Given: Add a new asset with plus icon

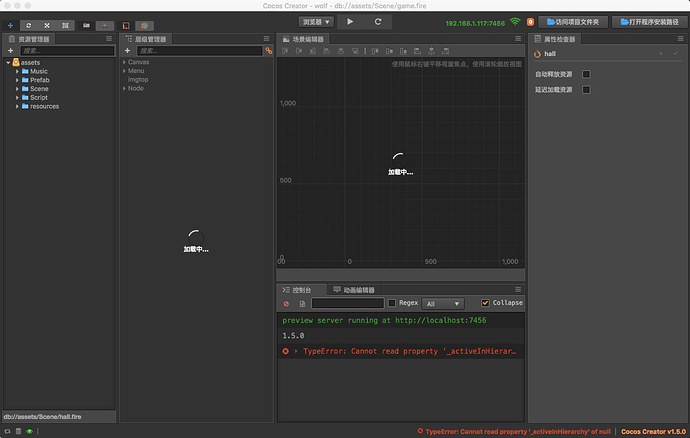Looking at the screenshot, I should click(x=11, y=51).
